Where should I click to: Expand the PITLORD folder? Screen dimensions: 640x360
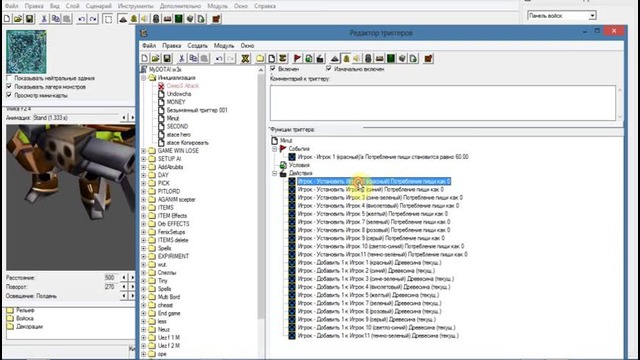[x=144, y=191]
